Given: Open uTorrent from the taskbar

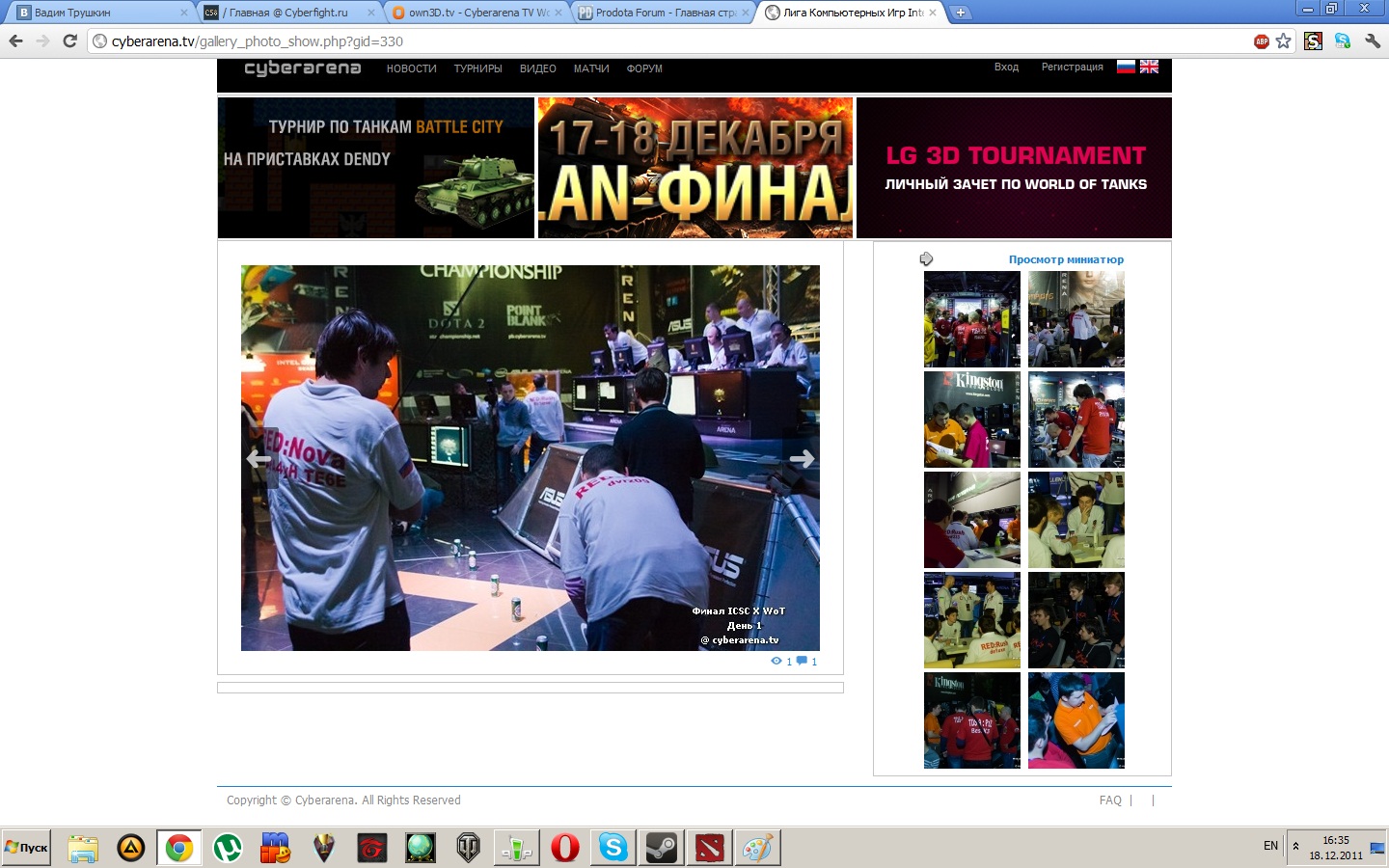Looking at the screenshot, I should click(228, 848).
